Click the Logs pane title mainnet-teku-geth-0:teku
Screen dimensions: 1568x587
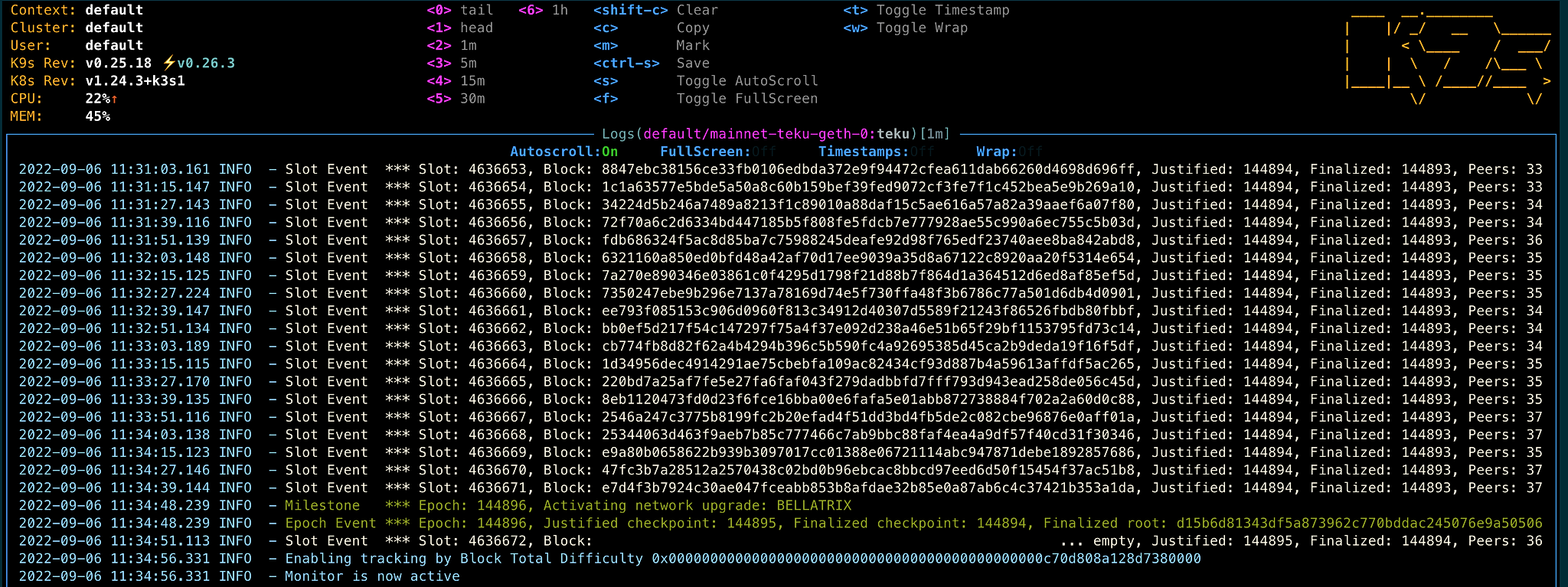click(776, 134)
